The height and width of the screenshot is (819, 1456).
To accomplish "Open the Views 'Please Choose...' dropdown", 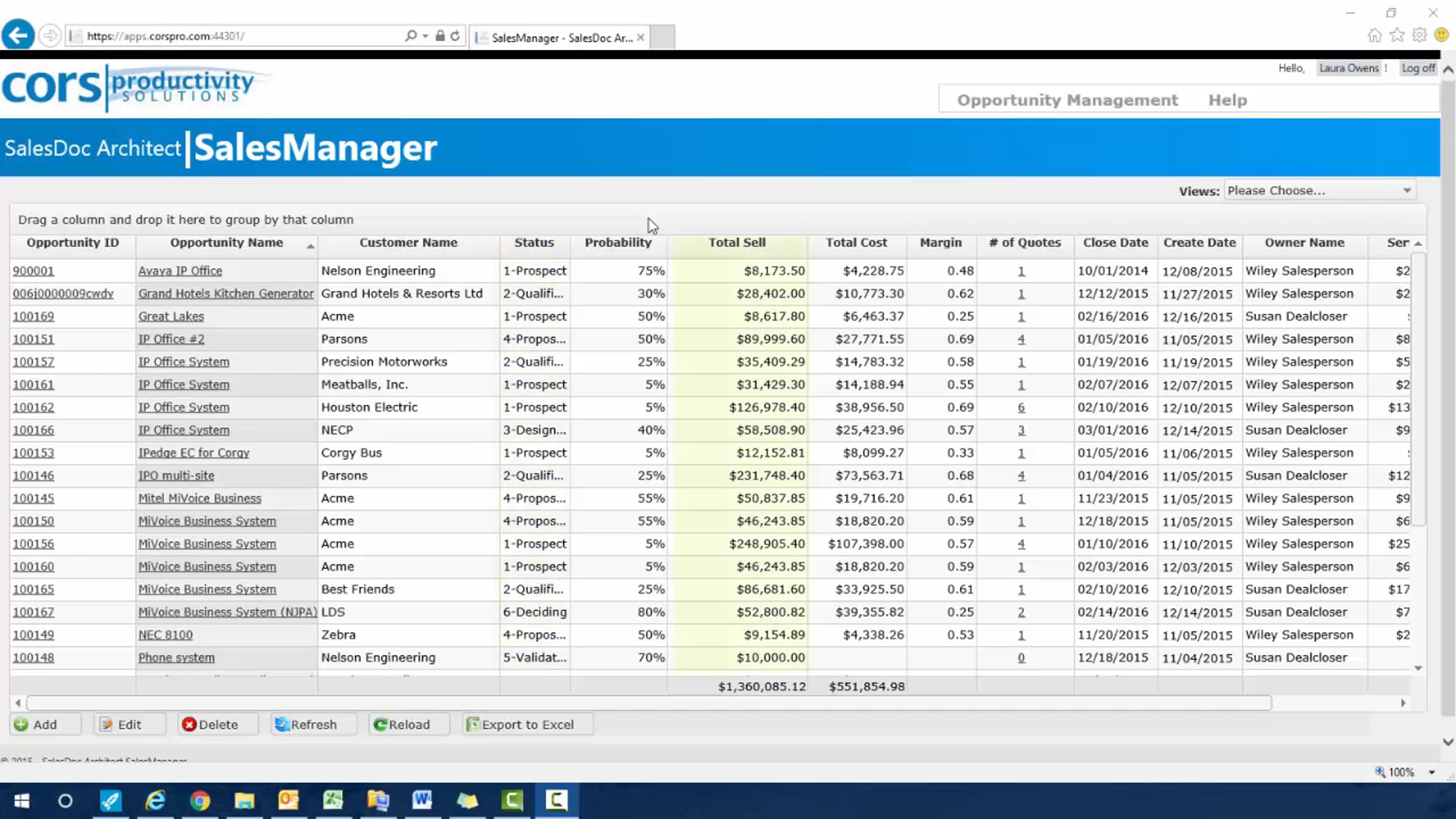I will point(1319,190).
